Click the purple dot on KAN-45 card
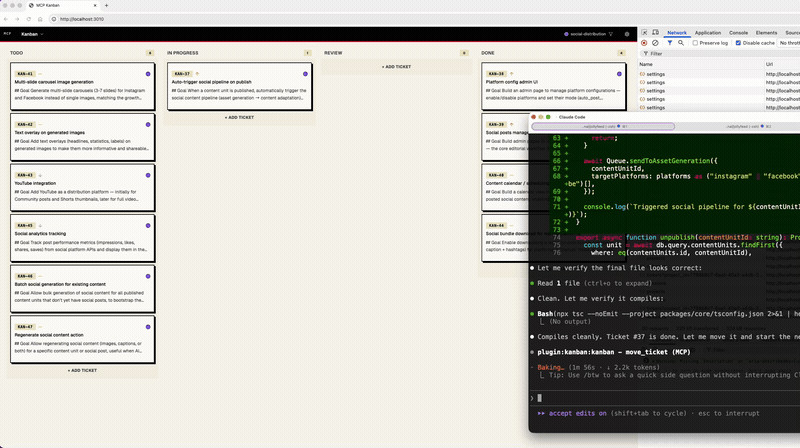800x448 pixels. 148,226
